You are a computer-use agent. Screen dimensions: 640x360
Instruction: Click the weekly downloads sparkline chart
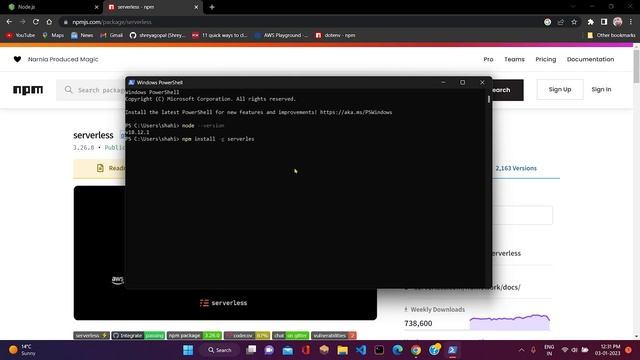(x=510, y=322)
